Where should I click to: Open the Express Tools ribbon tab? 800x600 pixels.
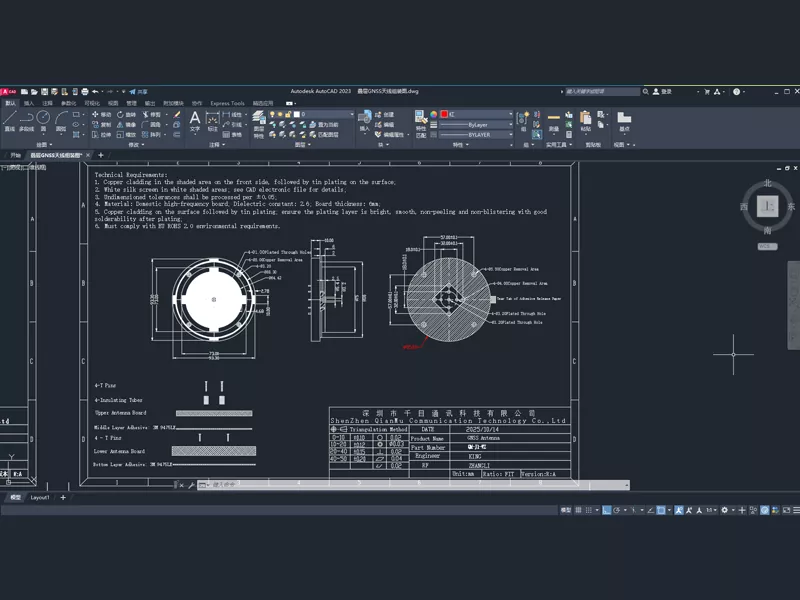(227, 103)
